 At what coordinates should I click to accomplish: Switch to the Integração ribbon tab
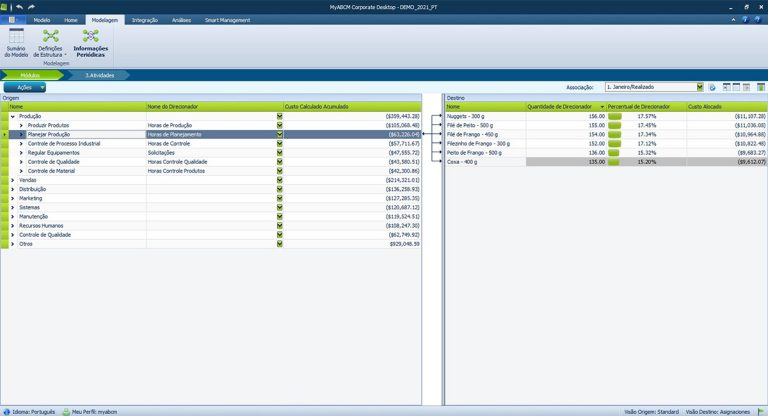coord(145,19)
